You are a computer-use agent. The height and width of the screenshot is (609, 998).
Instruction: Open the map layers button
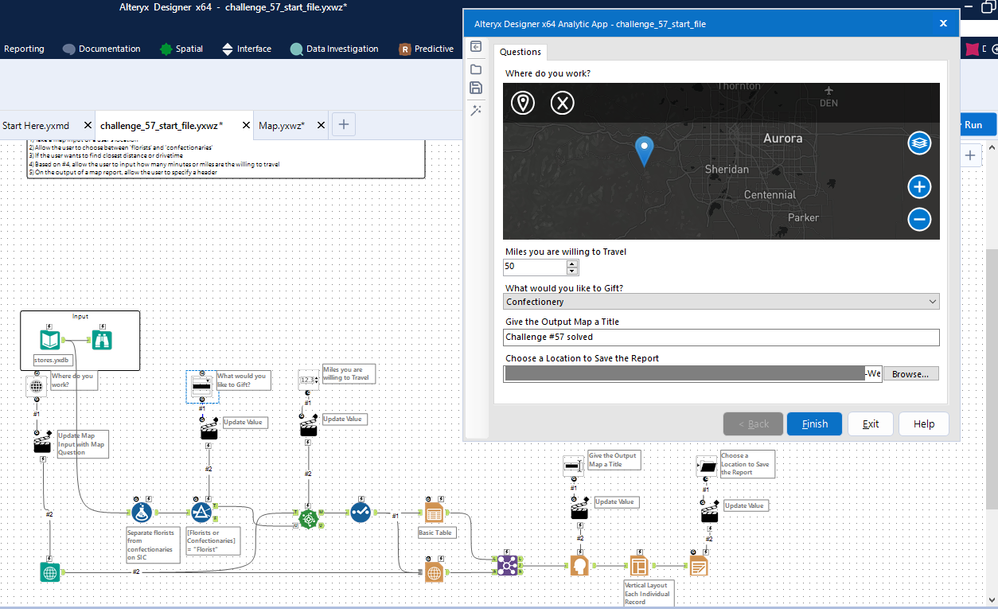coord(919,143)
